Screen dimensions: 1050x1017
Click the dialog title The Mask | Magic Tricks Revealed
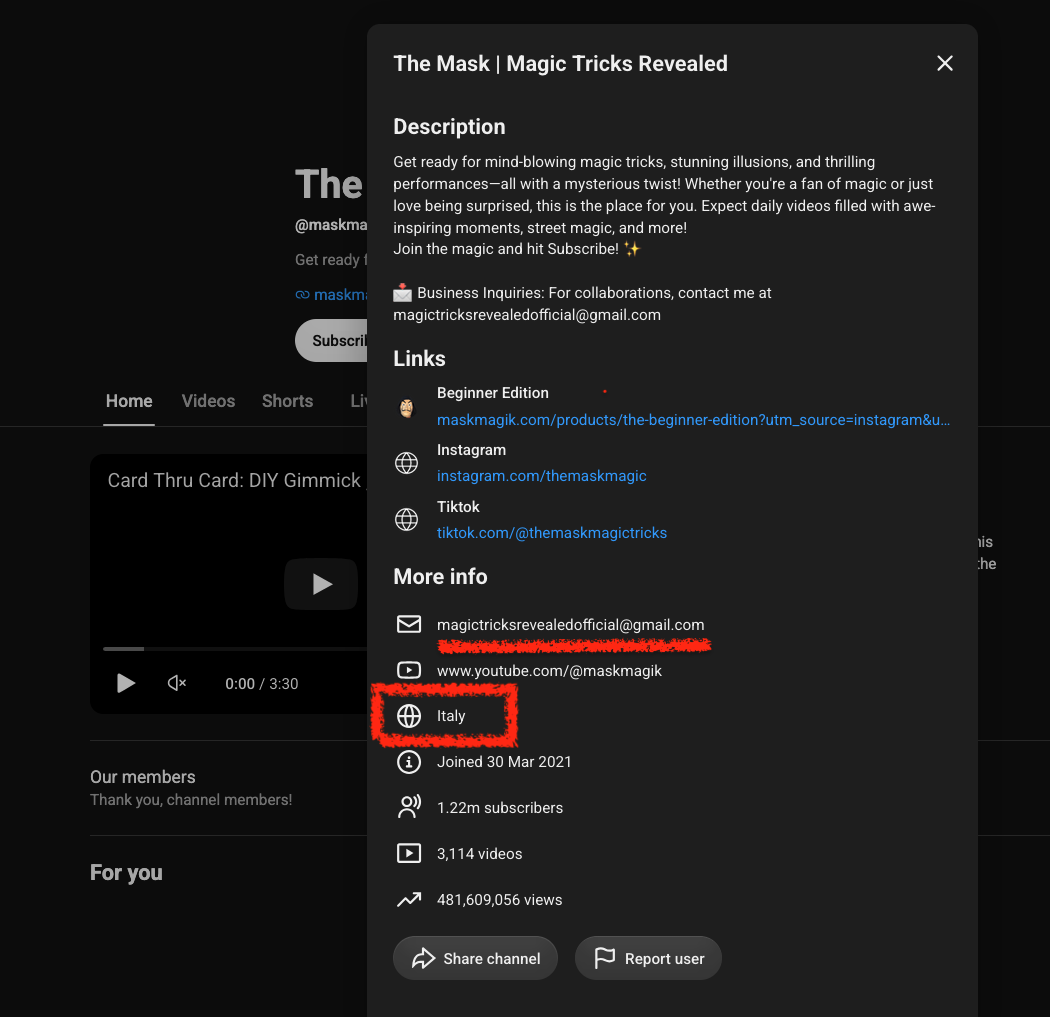[560, 64]
